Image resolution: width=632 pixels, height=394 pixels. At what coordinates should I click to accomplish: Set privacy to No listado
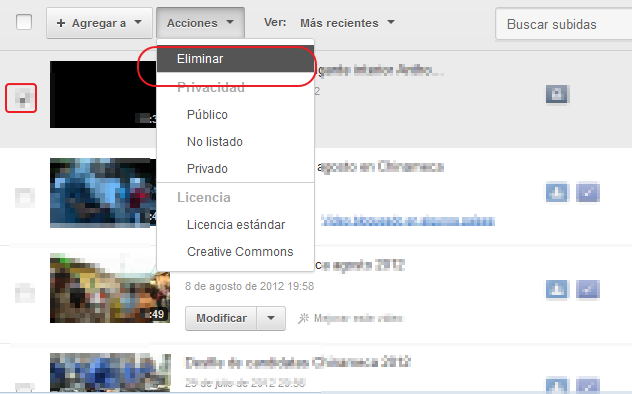(215, 142)
